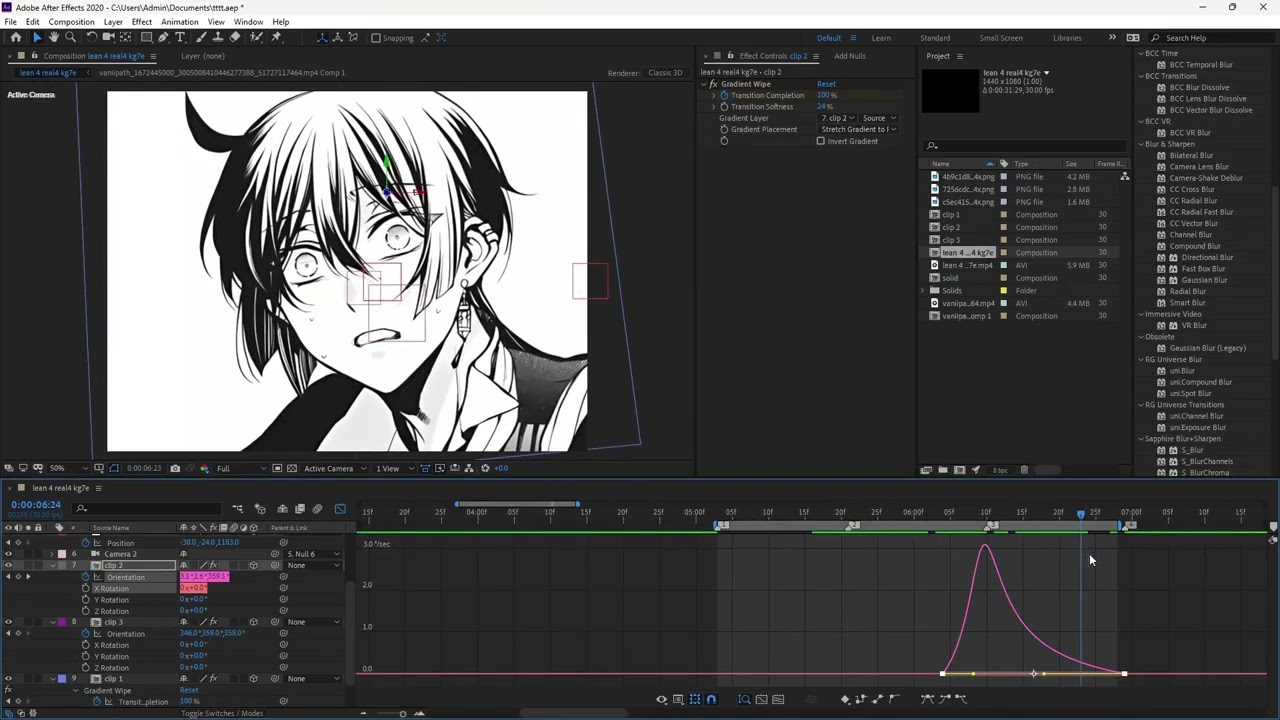Click the Search Help input field
The height and width of the screenshot is (720, 1280).
click(1213, 38)
